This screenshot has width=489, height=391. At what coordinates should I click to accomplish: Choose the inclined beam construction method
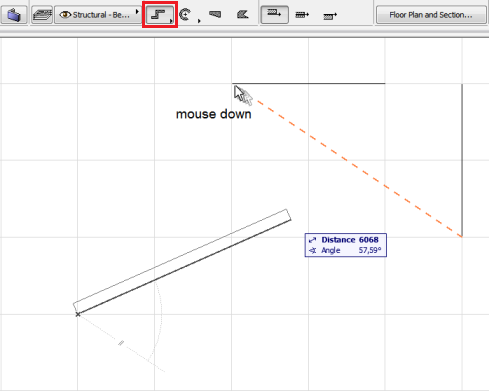tap(242, 14)
